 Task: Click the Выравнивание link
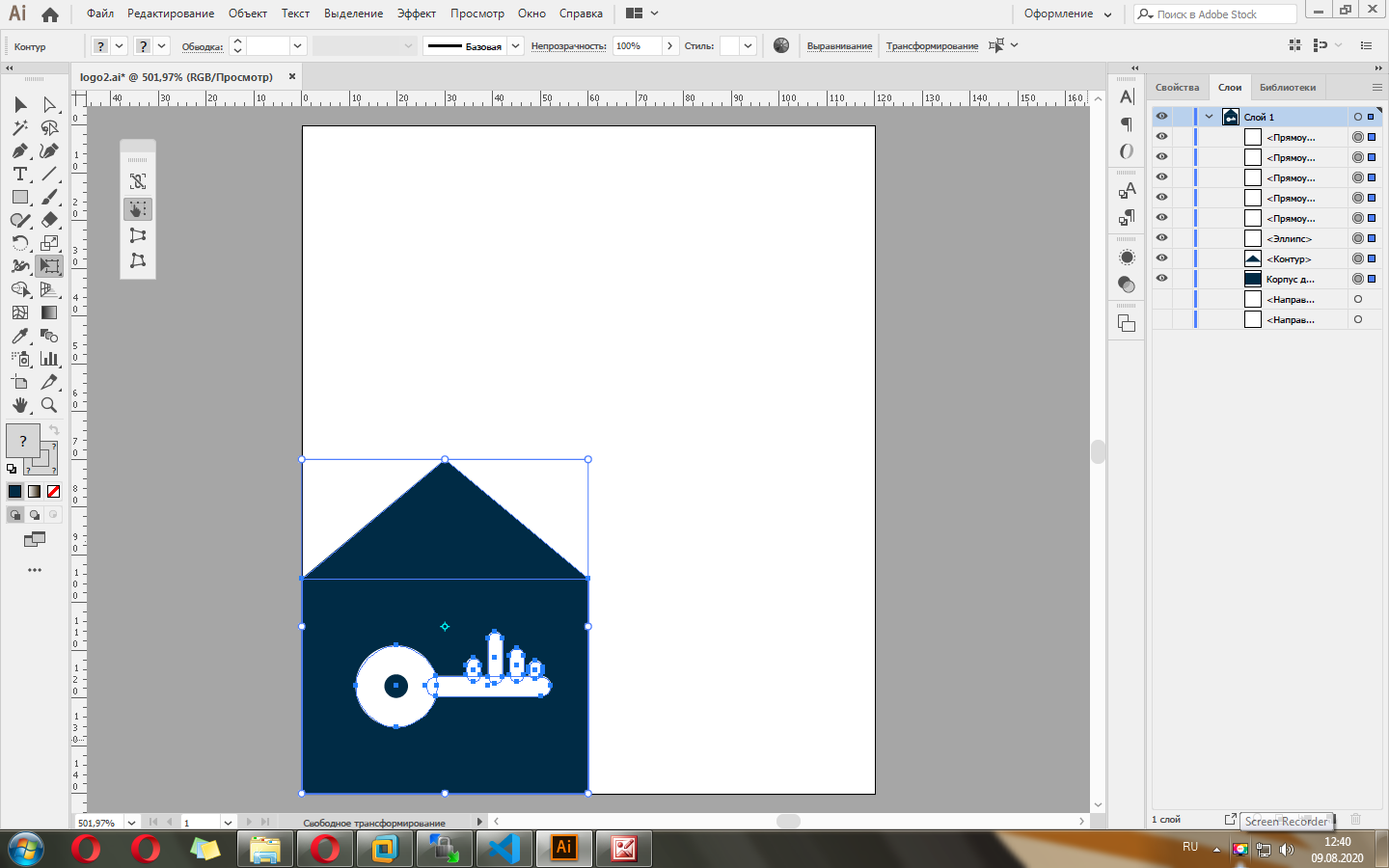(839, 46)
